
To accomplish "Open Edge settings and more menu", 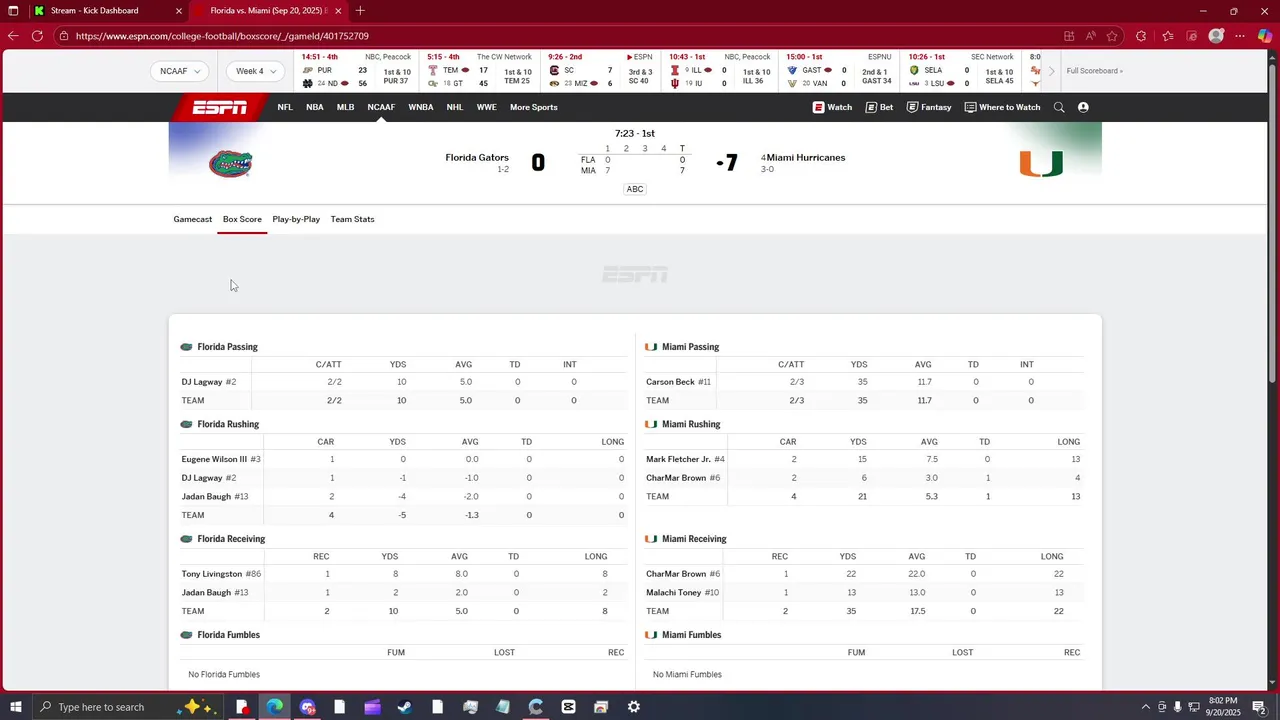I will (x=1240, y=36).
